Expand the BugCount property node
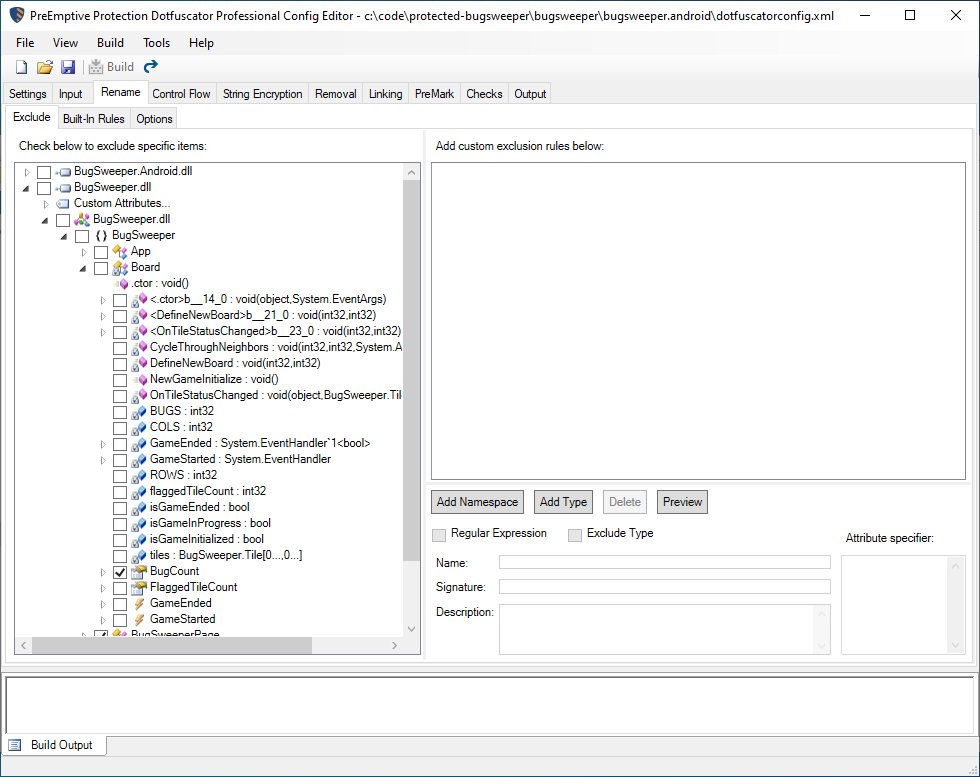980x777 pixels. click(104, 572)
